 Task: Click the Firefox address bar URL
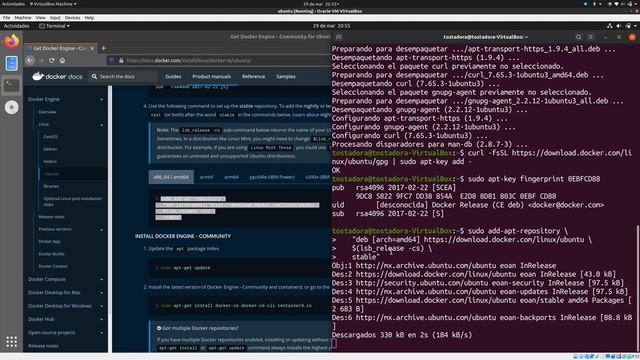coord(189,60)
